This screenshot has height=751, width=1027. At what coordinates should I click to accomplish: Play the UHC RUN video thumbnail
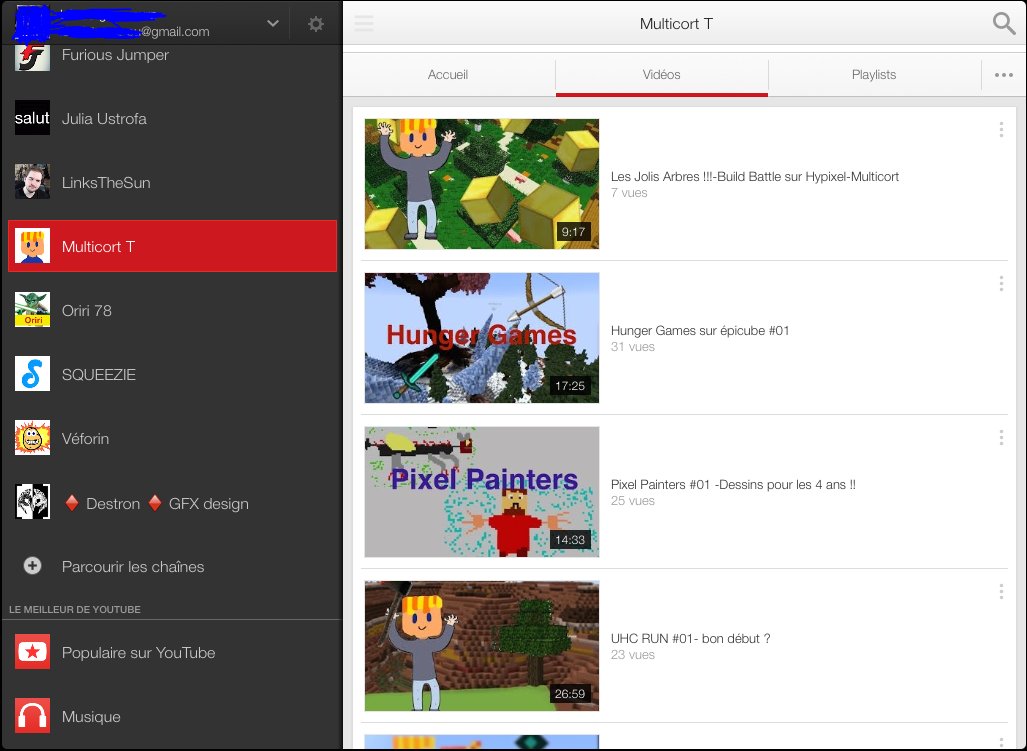coord(481,646)
